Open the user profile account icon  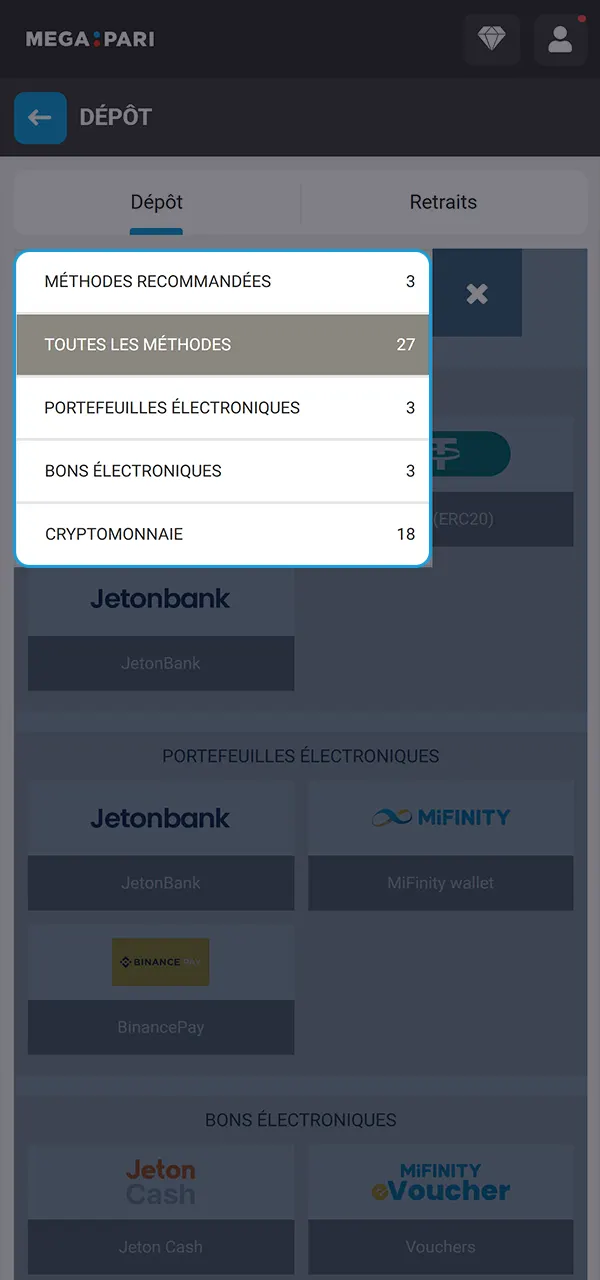(x=560, y=40)
